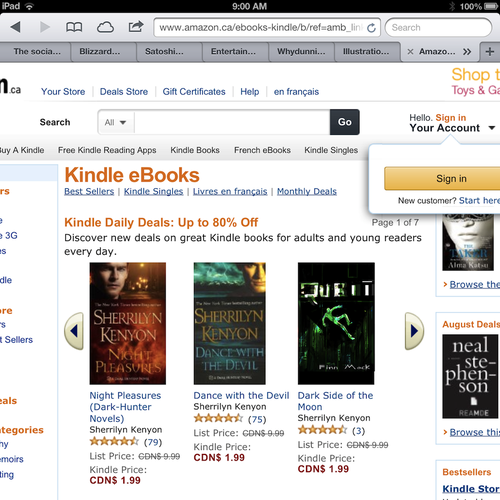The width and height of the screenshot is (500, 500).
Task: Show more tabs via the double chevron
Action: click(x=467, y=52)
